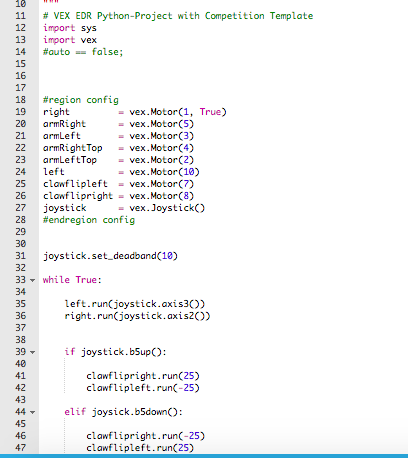Collapse the while True block fold arrow
408x458 pixels.
(x=32, y=280)
